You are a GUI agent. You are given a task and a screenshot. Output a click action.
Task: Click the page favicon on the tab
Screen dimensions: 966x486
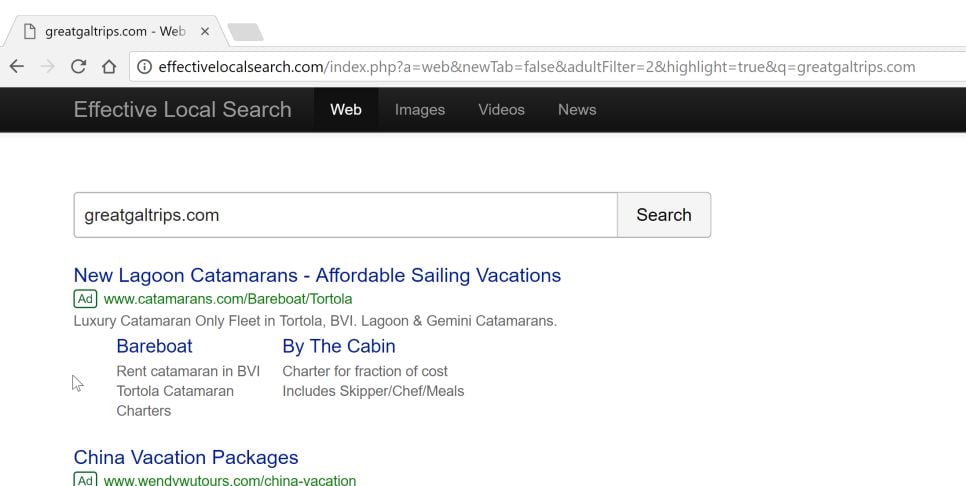point(30,31)
